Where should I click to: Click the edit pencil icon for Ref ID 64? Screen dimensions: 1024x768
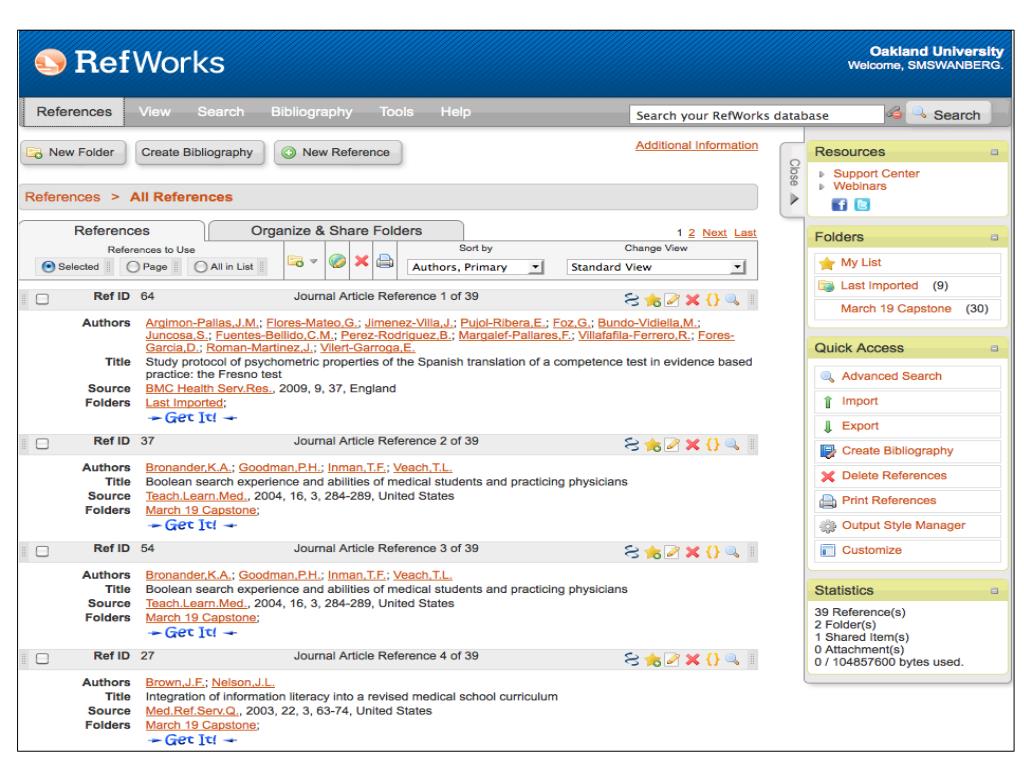tap(672, 299)
